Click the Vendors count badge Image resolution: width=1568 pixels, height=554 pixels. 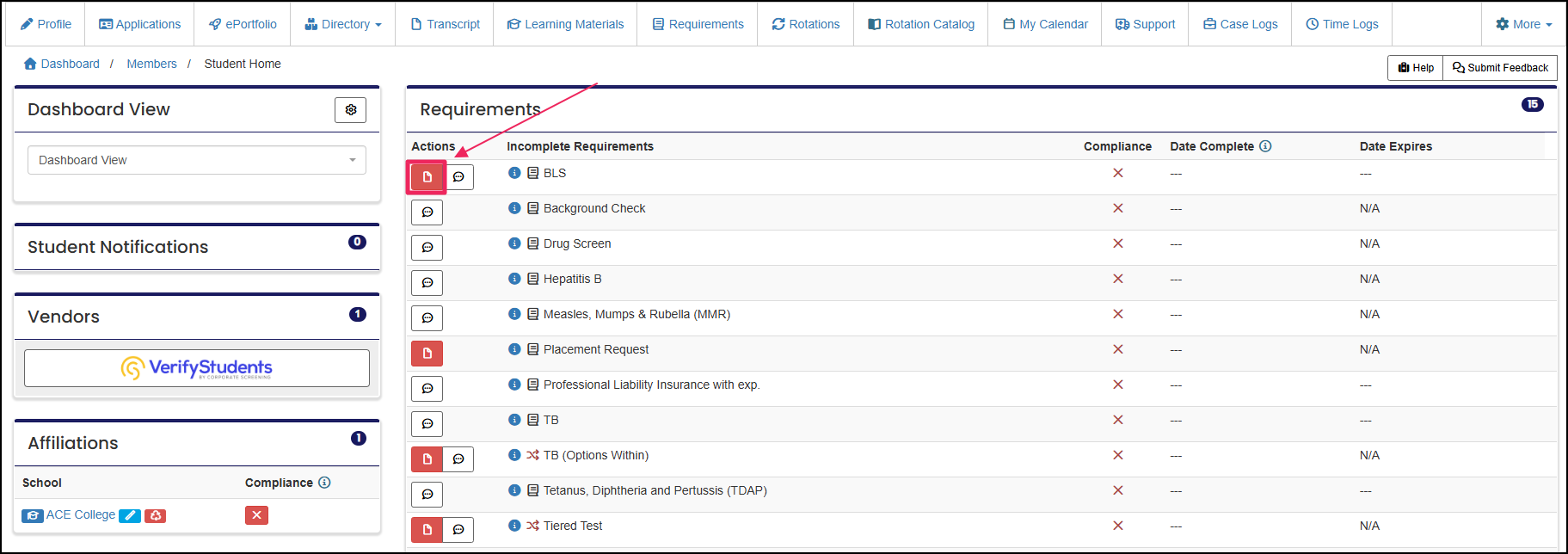point(358,314)
